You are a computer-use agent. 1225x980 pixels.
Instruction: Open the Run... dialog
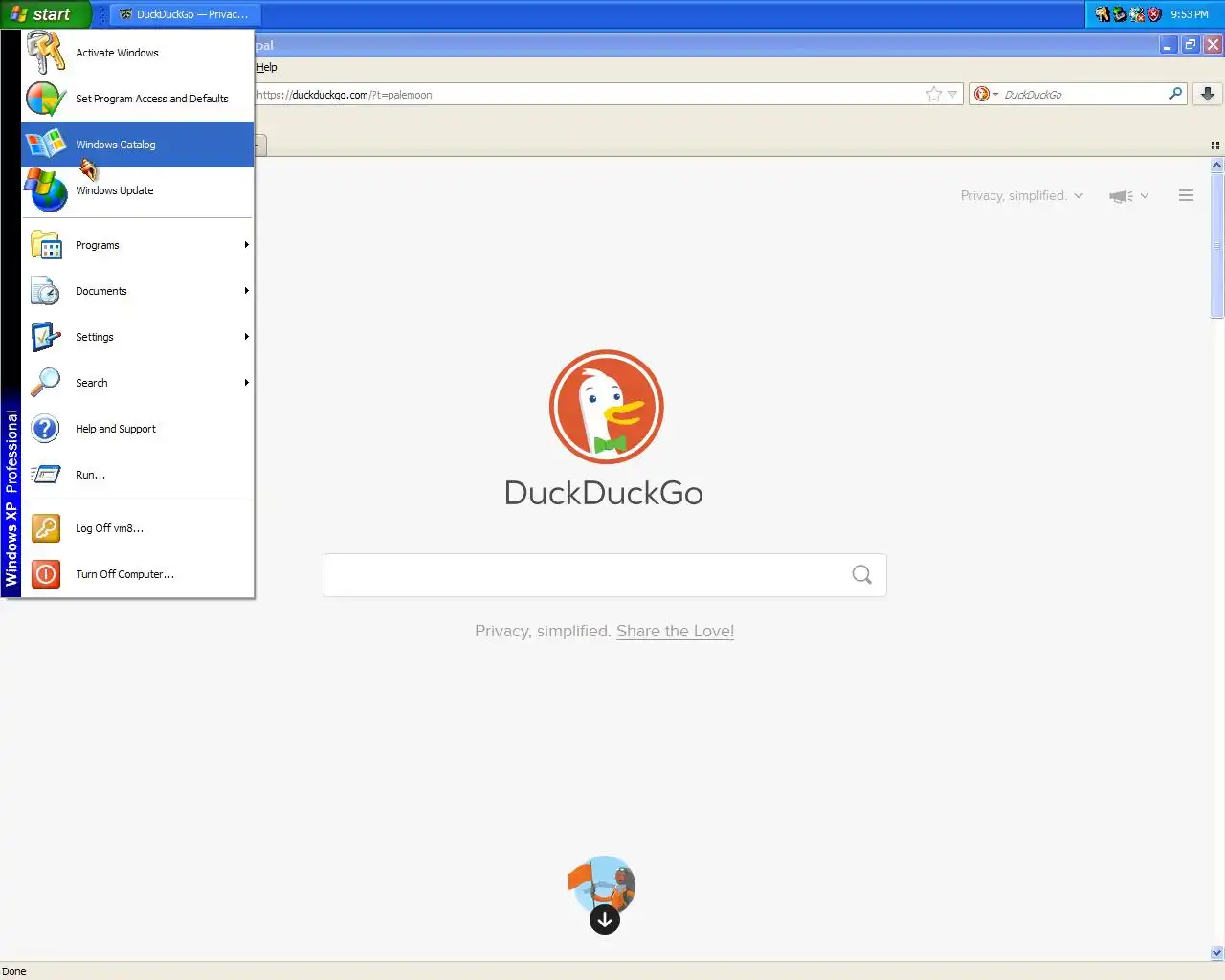coord(138,475)
